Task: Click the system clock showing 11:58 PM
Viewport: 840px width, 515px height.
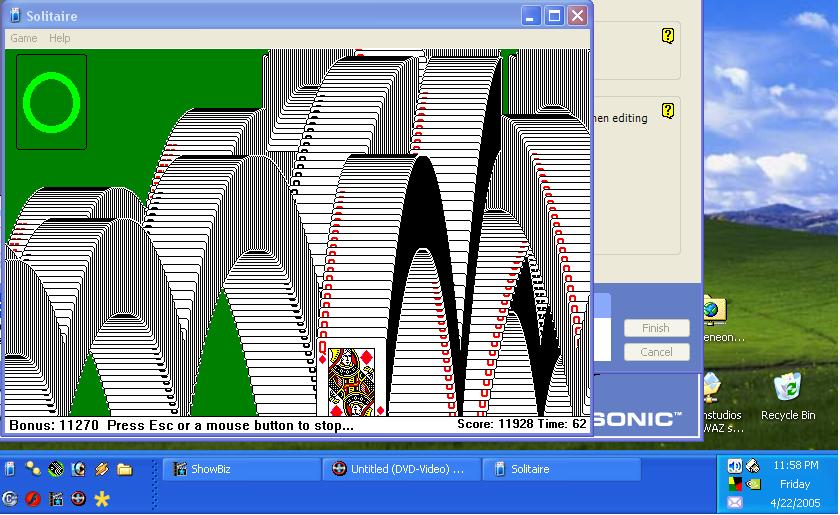Action: pos(795,466)
